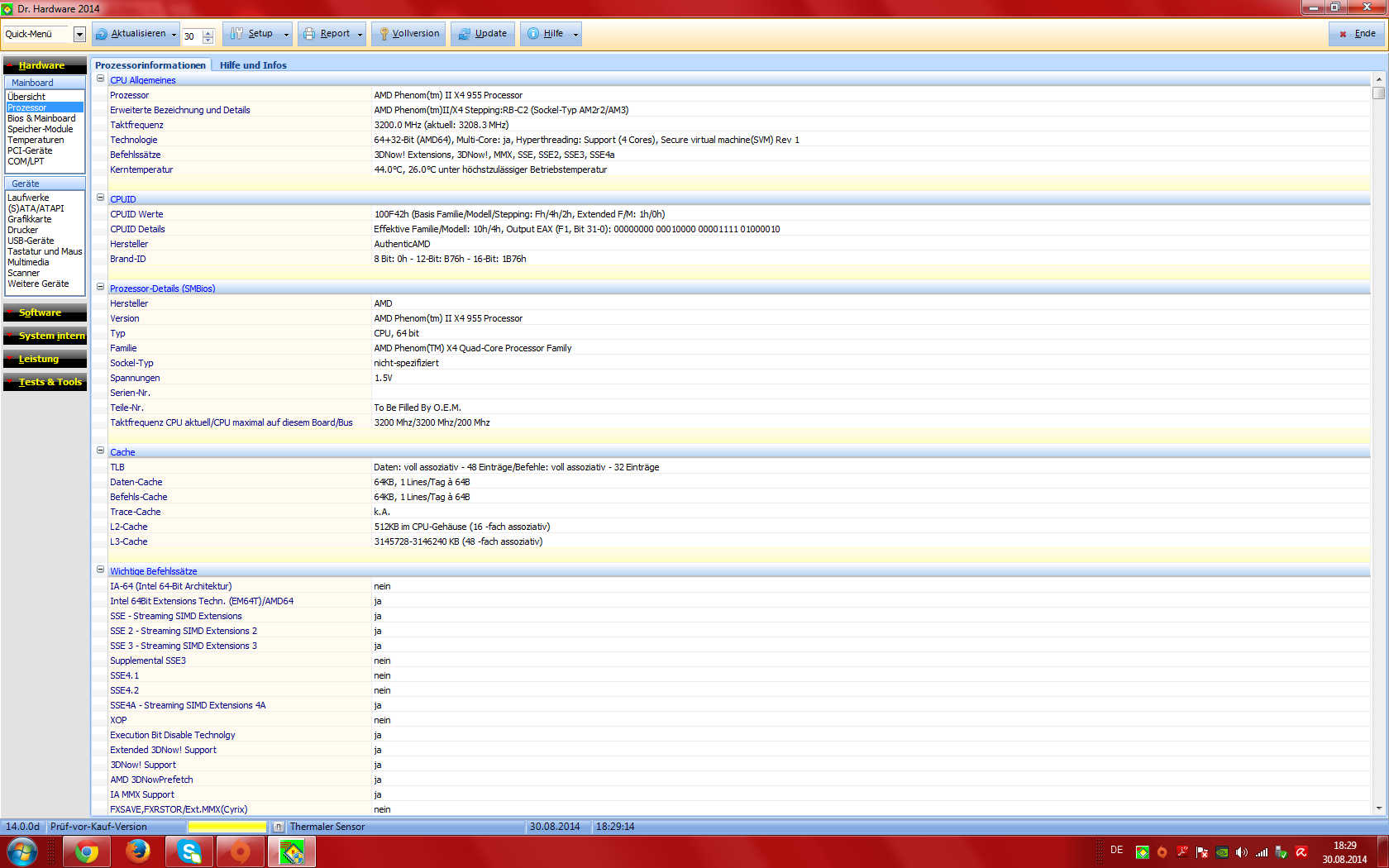Screen dimensions: 1389x868
Task: Click the Ende button
Action: click(x=1357, y=34)
